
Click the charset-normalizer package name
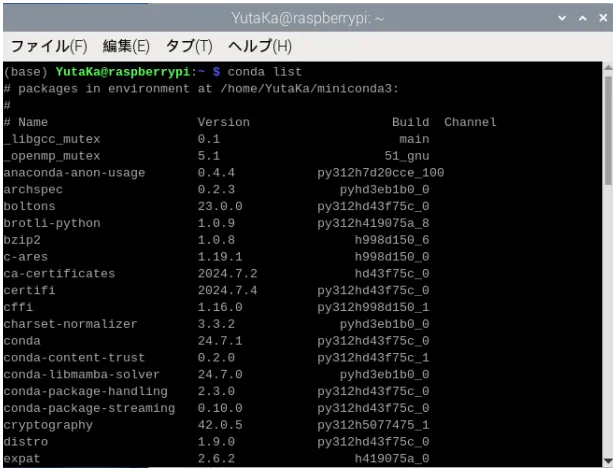coord(70,324)
